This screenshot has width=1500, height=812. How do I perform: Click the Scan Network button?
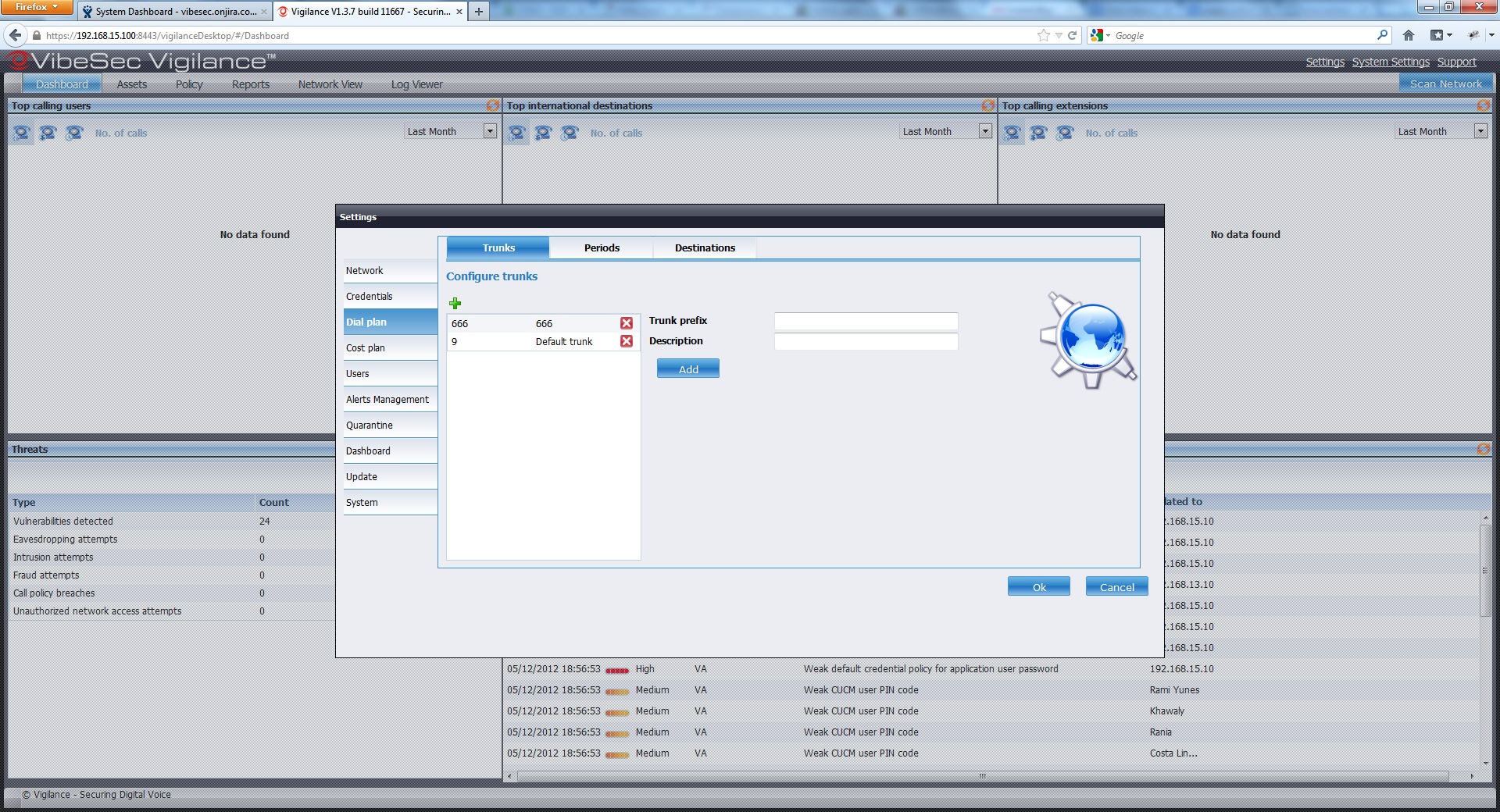1445,84
